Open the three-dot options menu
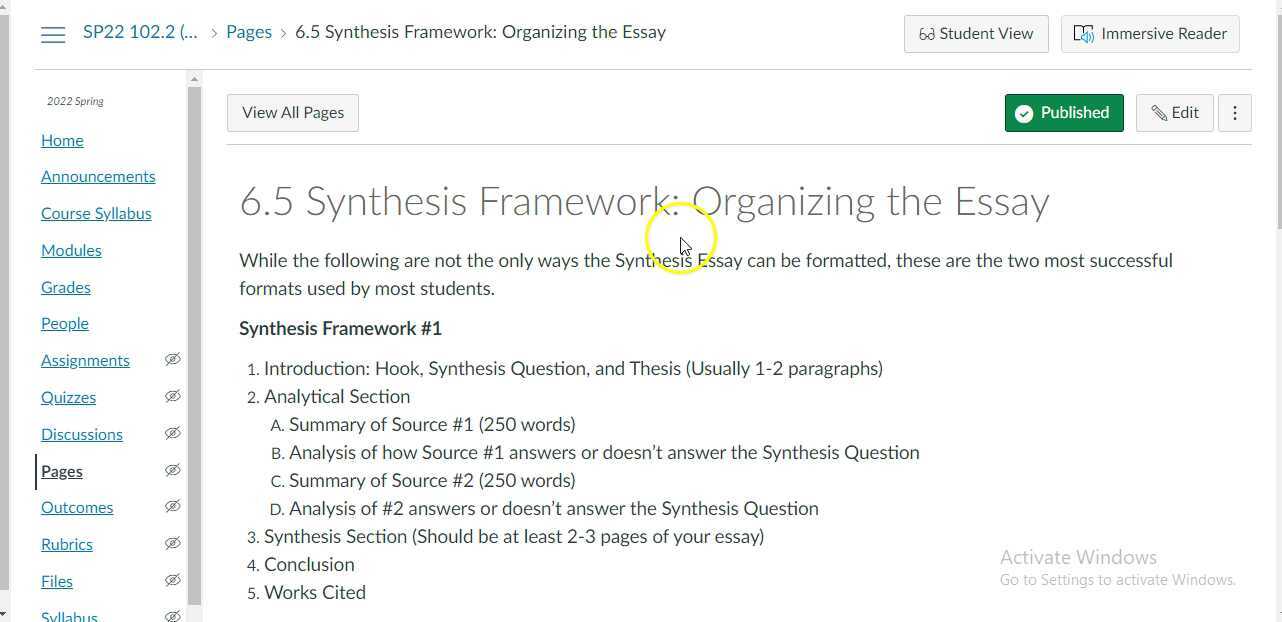This screenshot has height=622, width=1282. tap(1235, 112)
